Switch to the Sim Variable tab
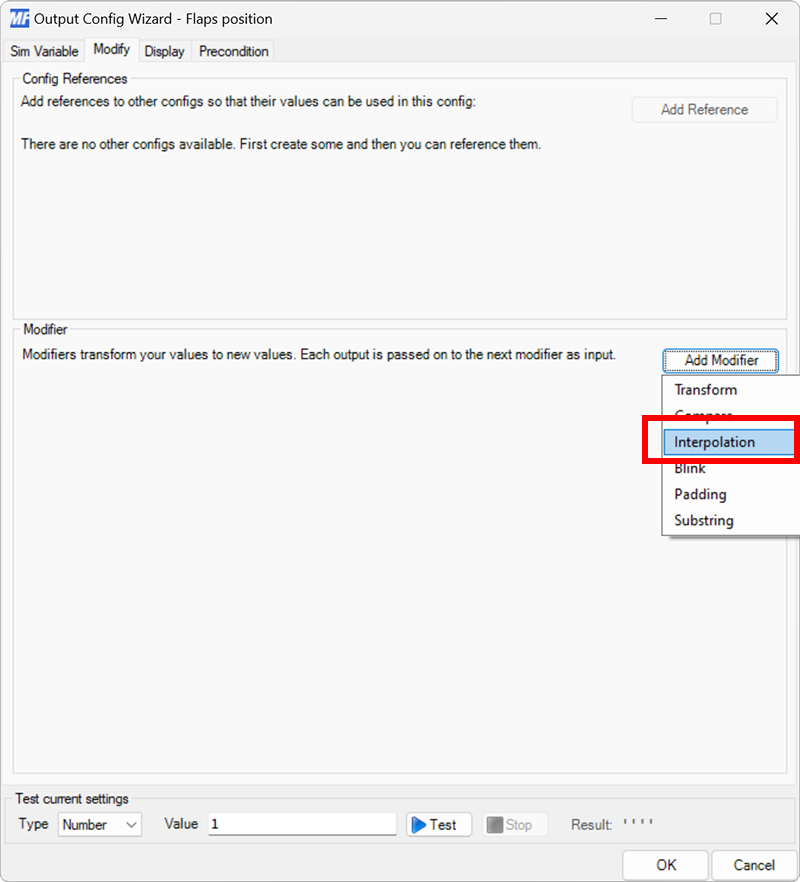Viewport: 800px width, 882px height. 43,51
